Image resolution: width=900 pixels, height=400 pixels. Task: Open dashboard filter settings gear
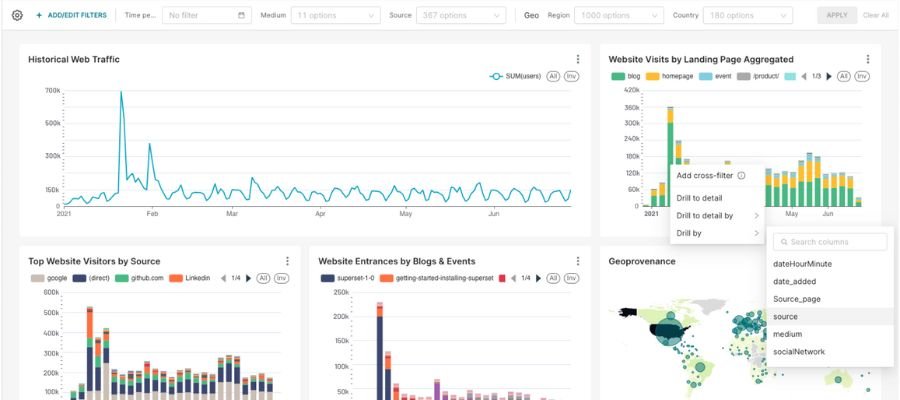click(x=17, y=15)
